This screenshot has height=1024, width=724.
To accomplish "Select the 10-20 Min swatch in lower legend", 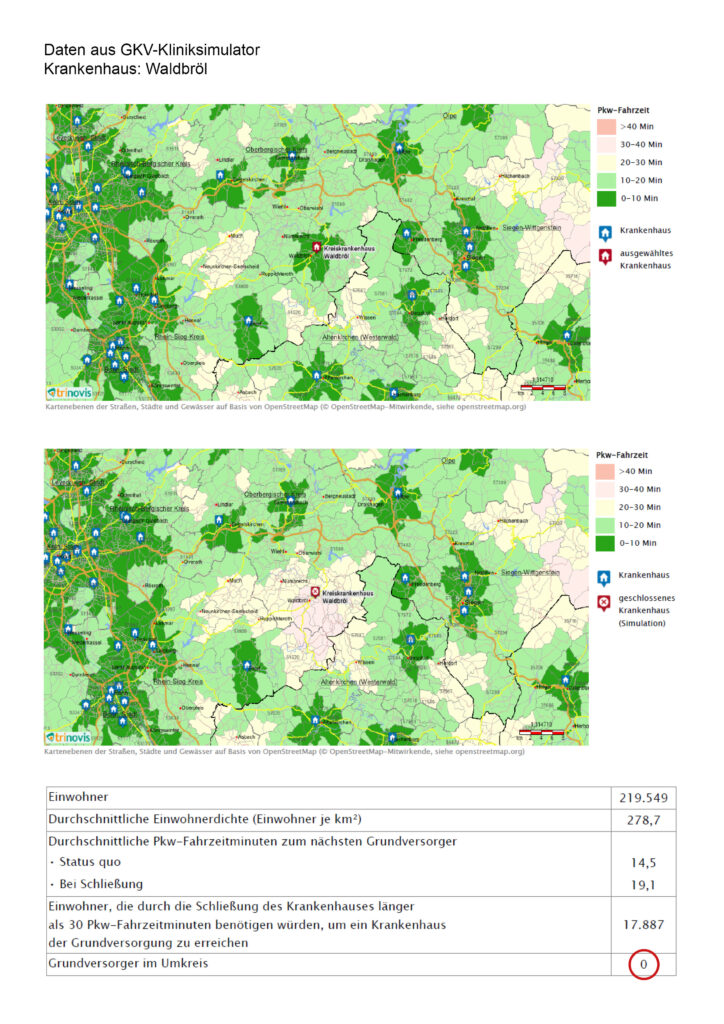I will pyautogui.click(x=605, y=525).
